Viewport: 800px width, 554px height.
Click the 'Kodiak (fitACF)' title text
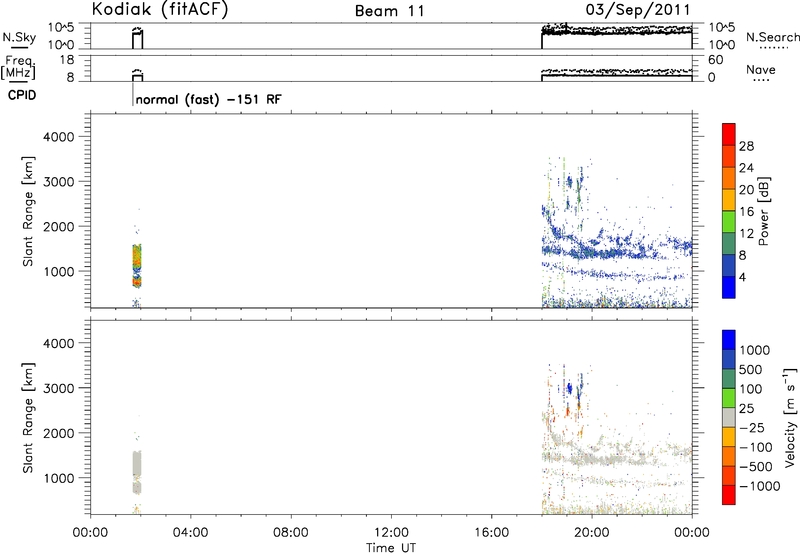tap(160, 10)
